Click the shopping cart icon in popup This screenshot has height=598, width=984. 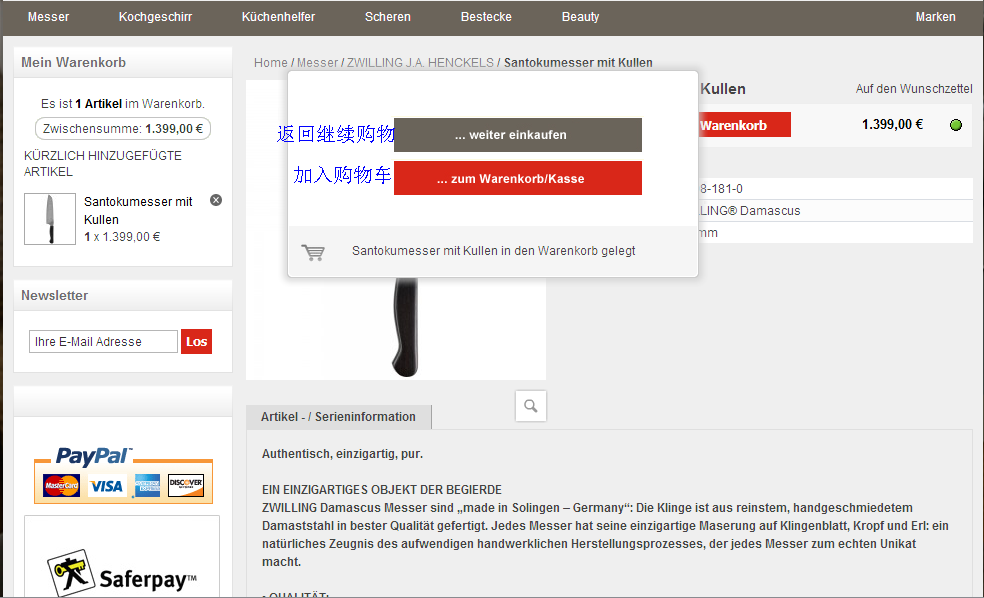tap(314, 252)
